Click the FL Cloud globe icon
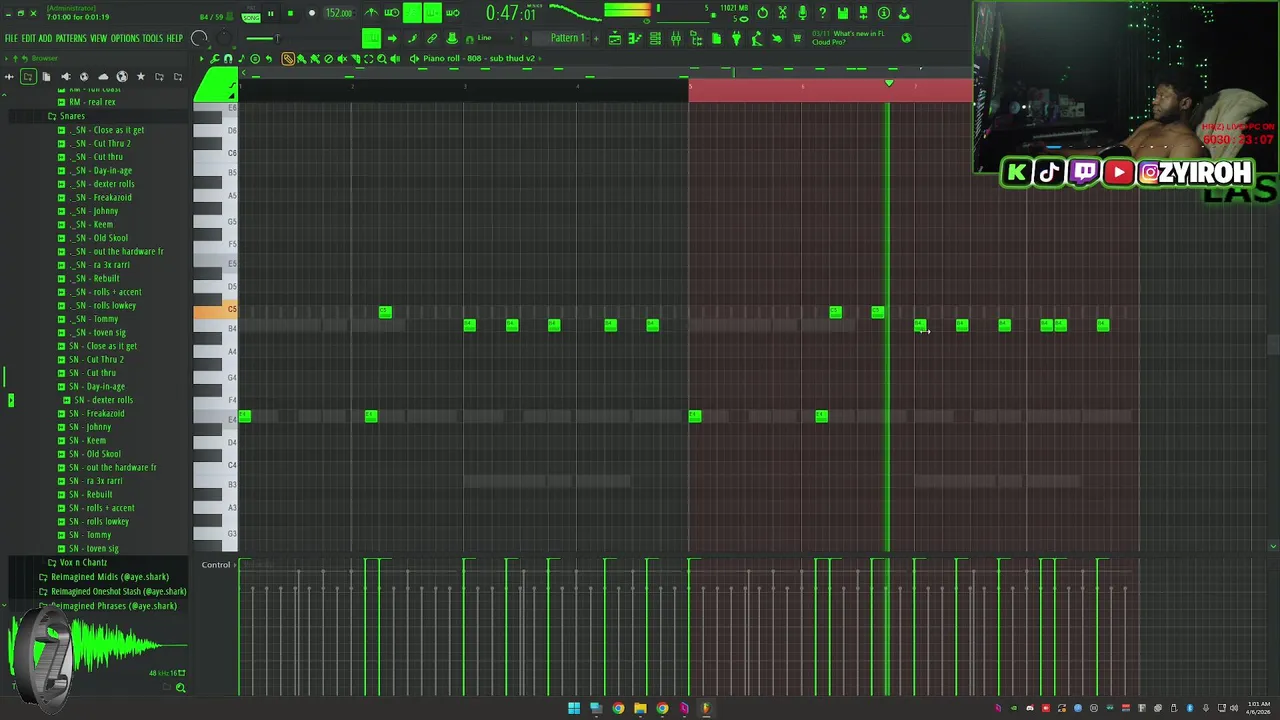 (x=907, y=38)
